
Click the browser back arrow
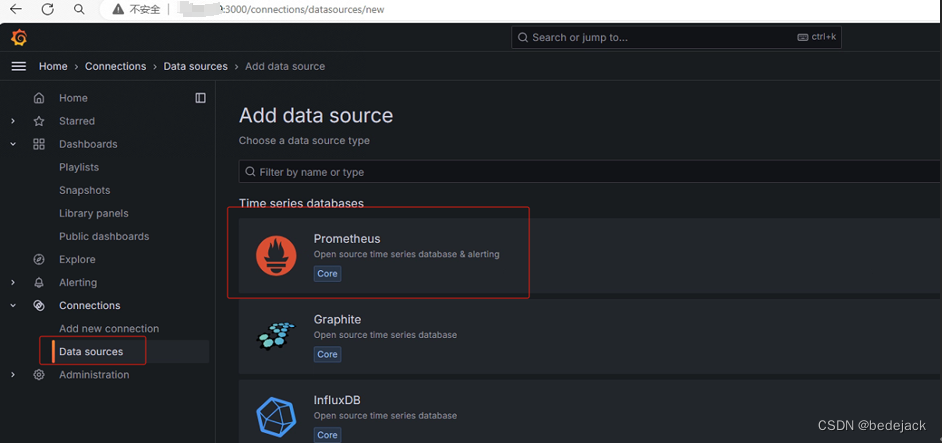16,10
